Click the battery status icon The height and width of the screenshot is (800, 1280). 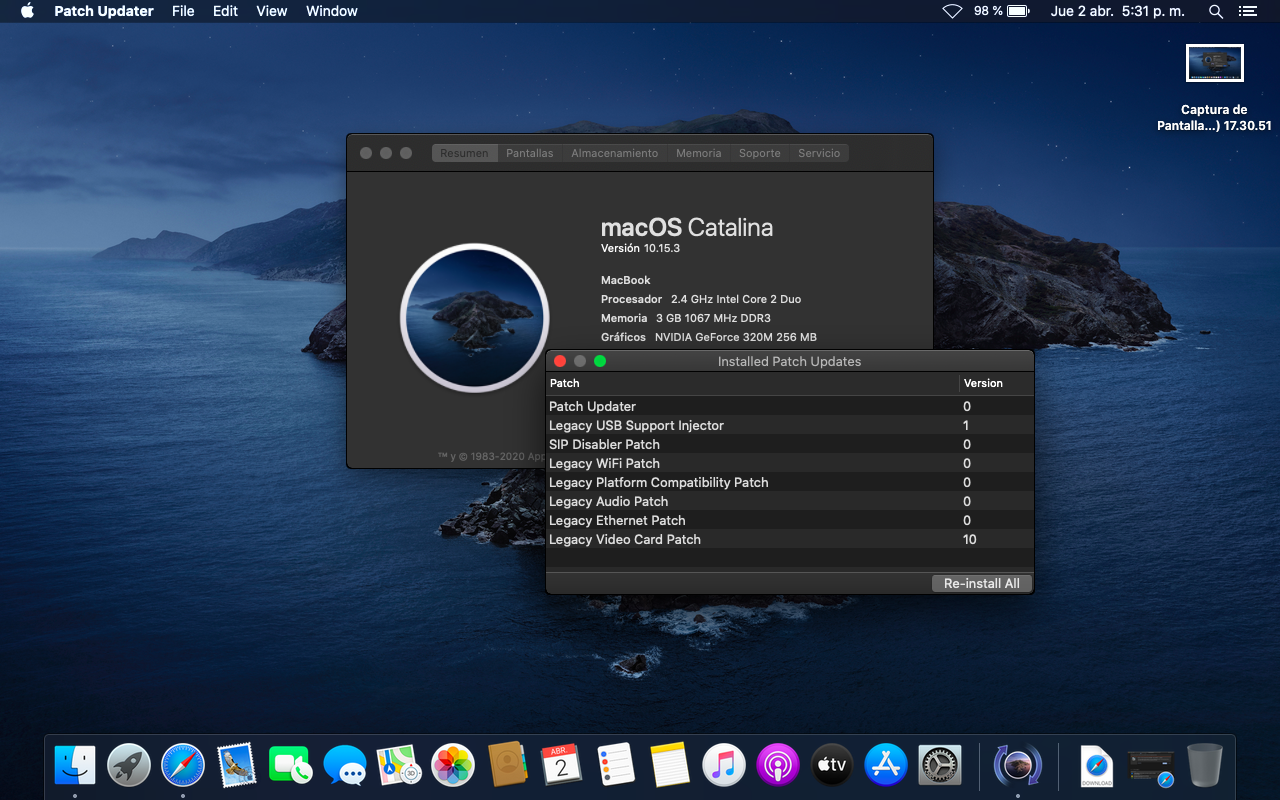[1018, 11]
